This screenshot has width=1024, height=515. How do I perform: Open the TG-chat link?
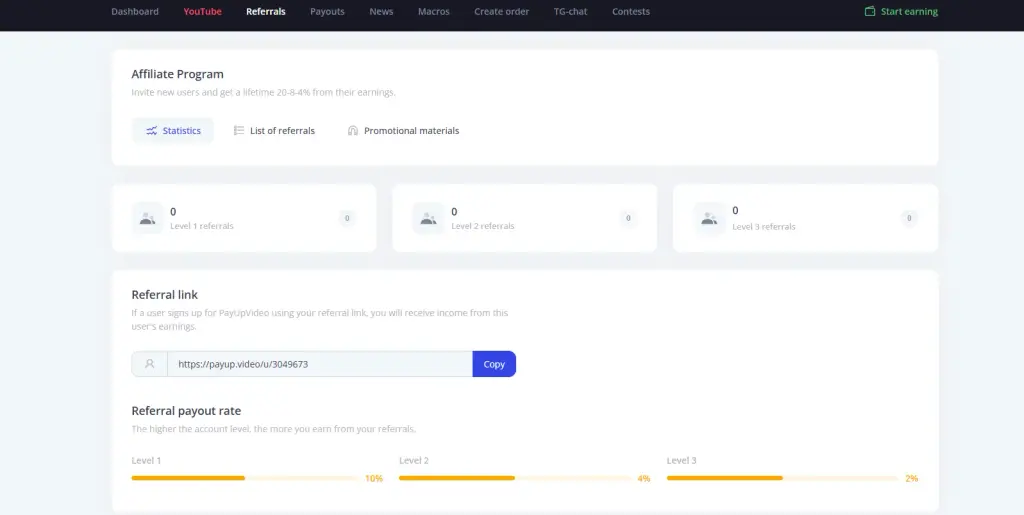(x=571, y=11)
